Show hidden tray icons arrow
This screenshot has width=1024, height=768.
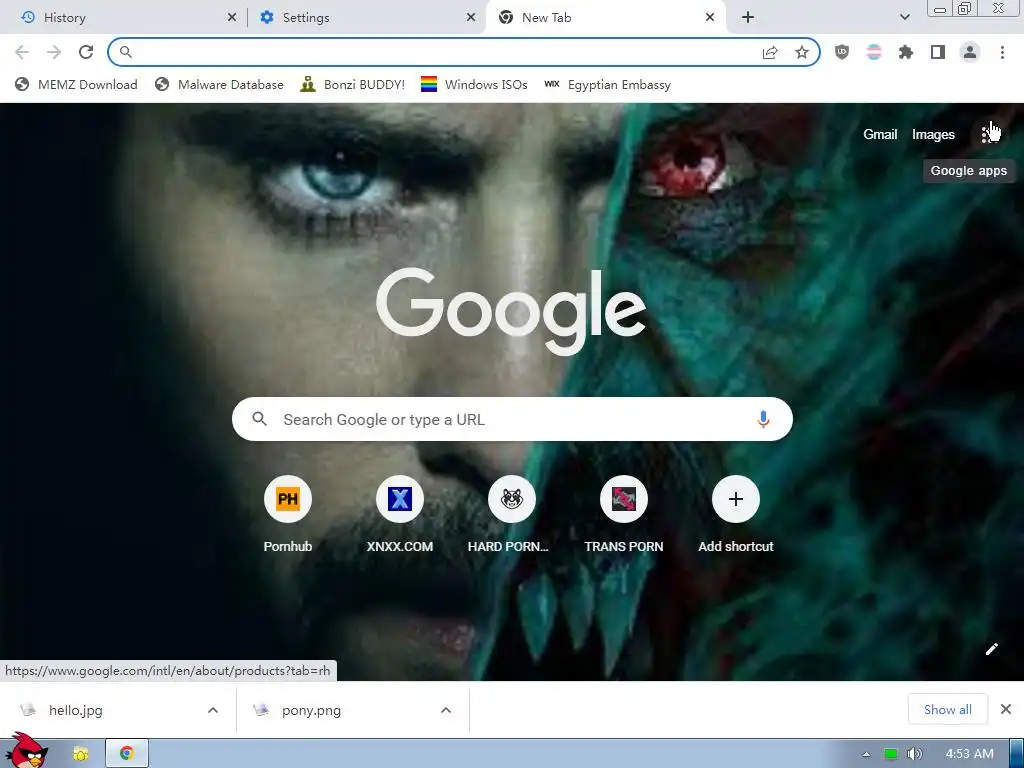866,754
